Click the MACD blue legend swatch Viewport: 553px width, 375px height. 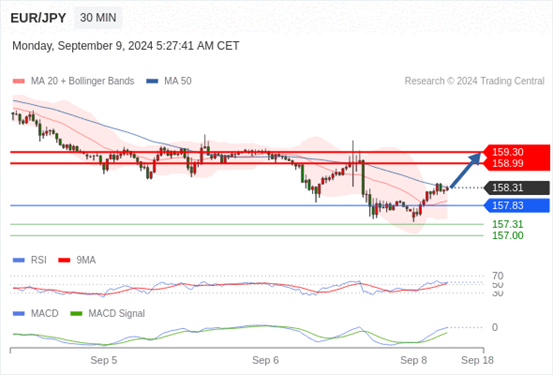[x=19, y=314]
